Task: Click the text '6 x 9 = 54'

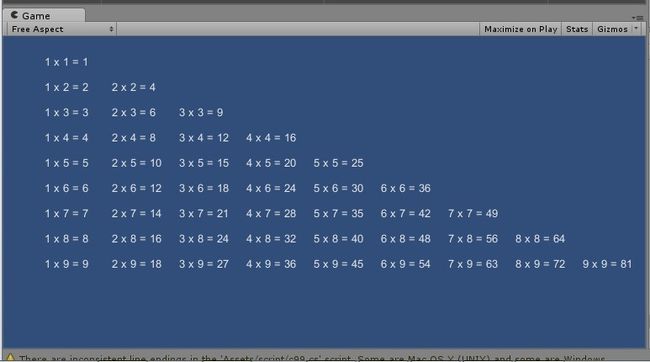Action: coord(405,264)
